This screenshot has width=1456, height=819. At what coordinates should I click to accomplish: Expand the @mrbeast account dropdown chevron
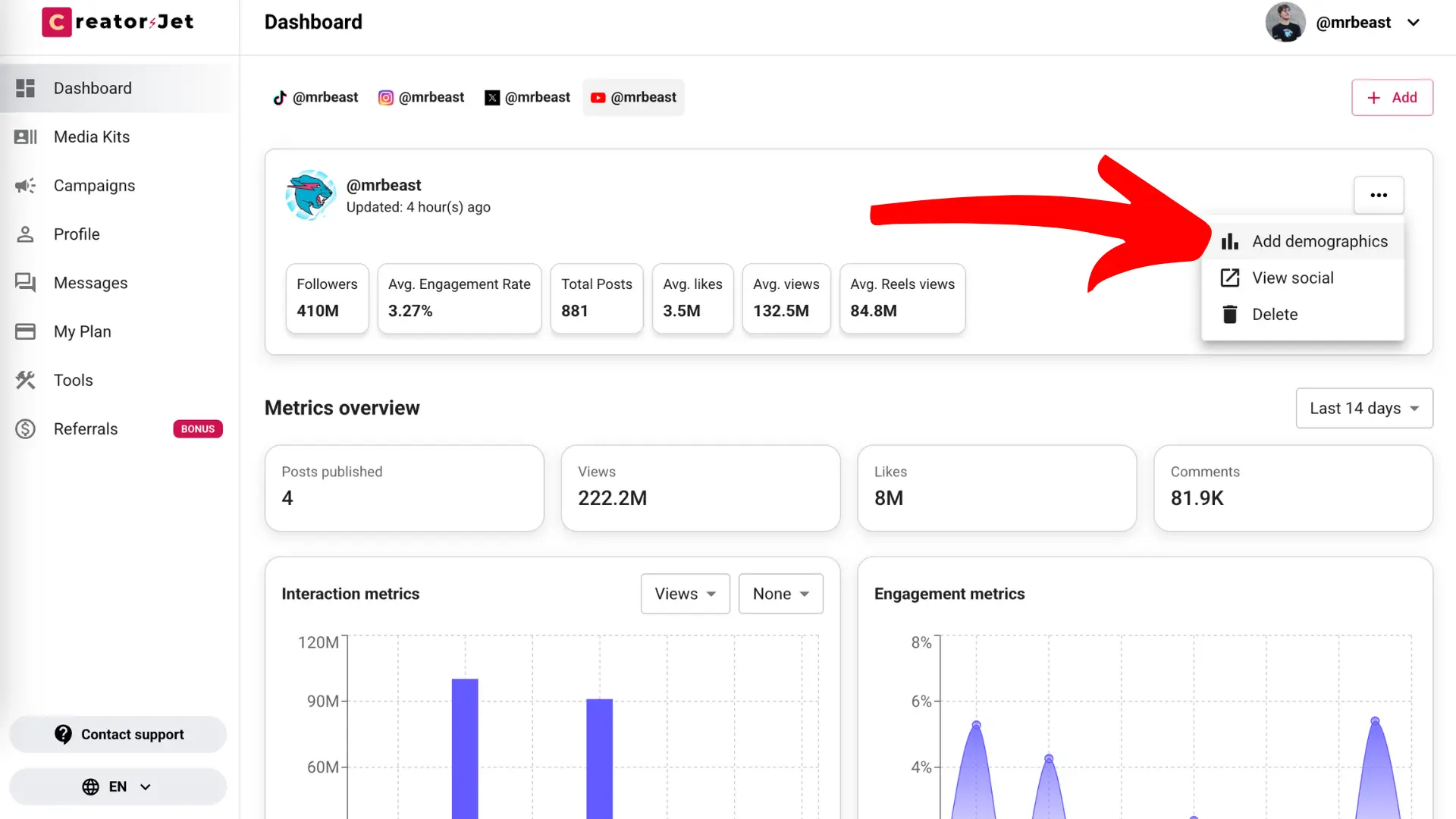point(1414,23)
